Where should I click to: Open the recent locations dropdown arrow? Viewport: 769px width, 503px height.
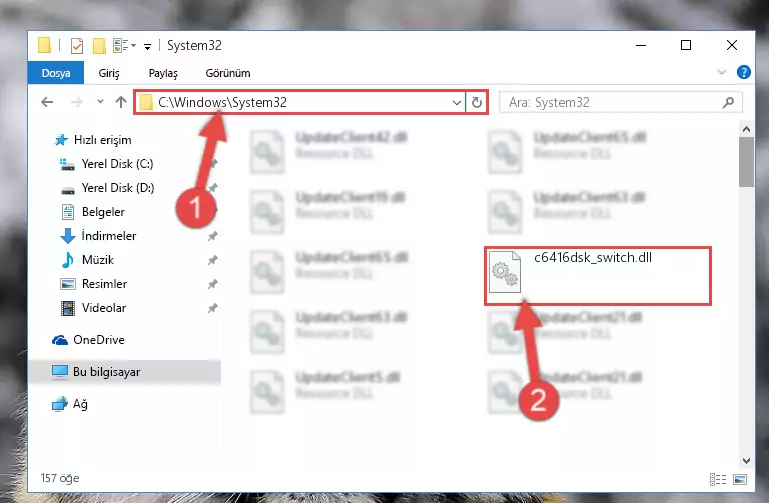100,102
